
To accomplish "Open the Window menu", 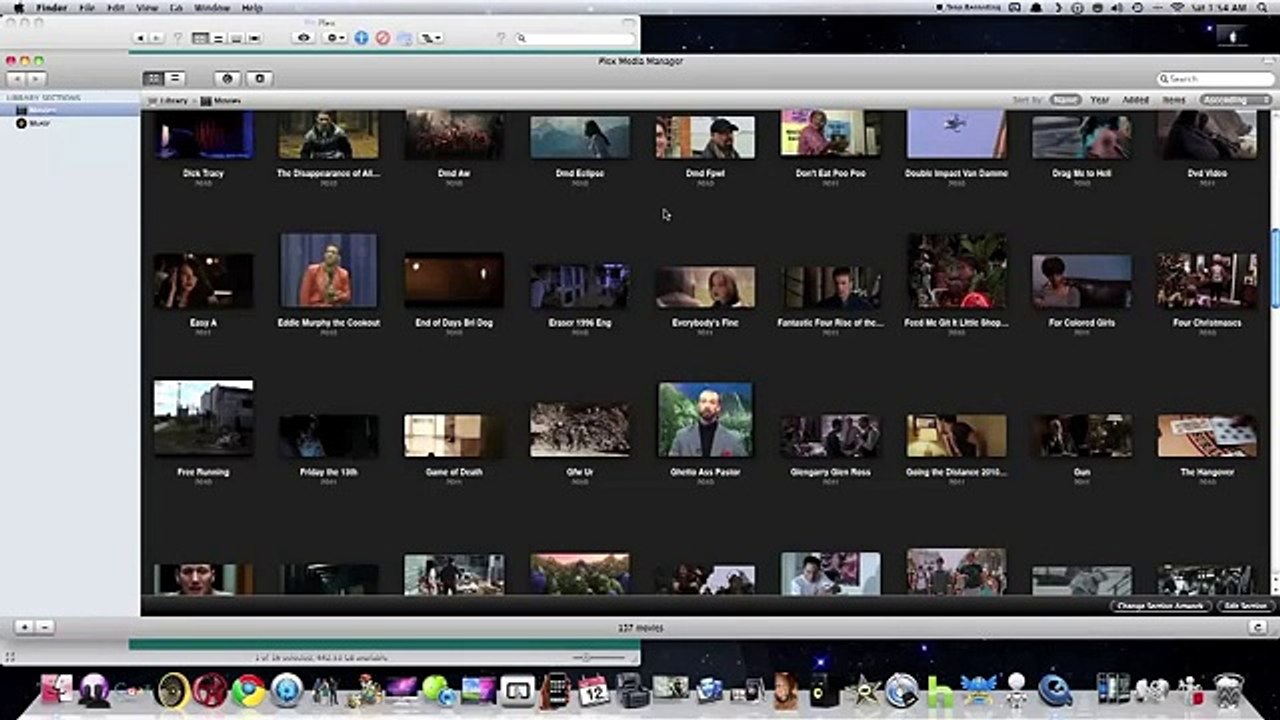I will 211,7.
